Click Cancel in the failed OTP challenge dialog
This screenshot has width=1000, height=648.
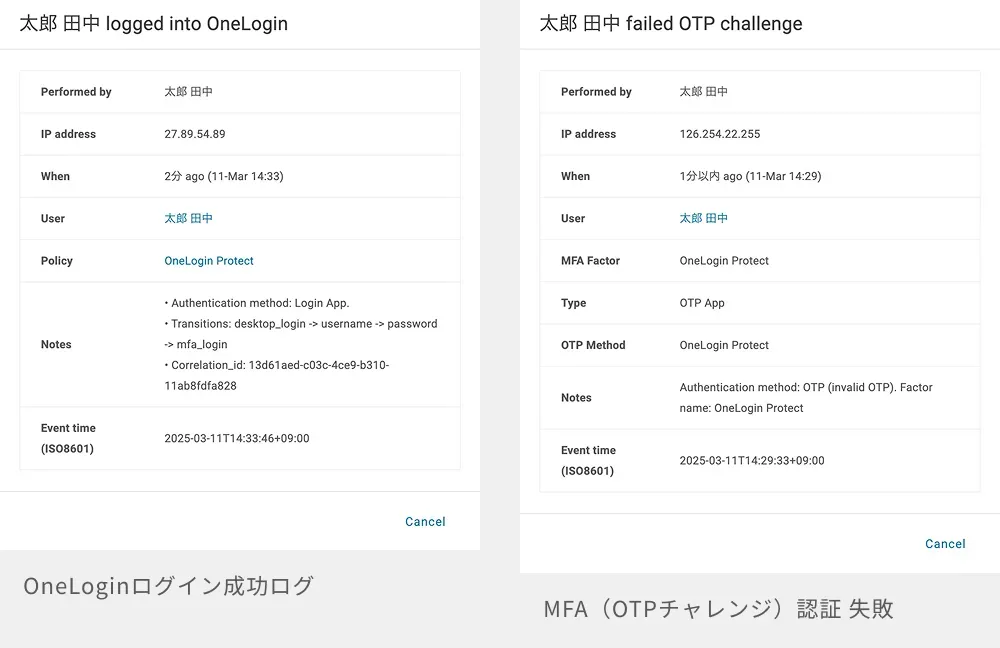[x=945, y=544]
